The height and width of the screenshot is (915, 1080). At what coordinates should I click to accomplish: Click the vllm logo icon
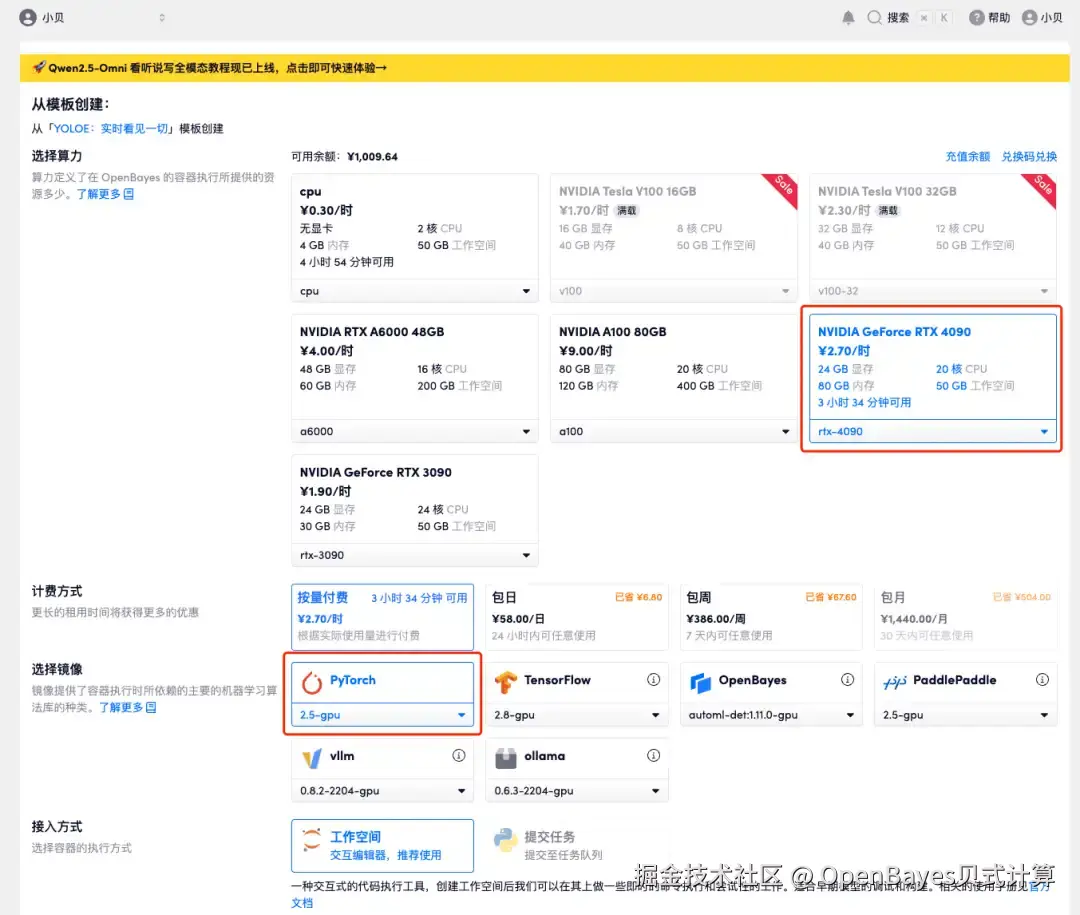point(312,758)
